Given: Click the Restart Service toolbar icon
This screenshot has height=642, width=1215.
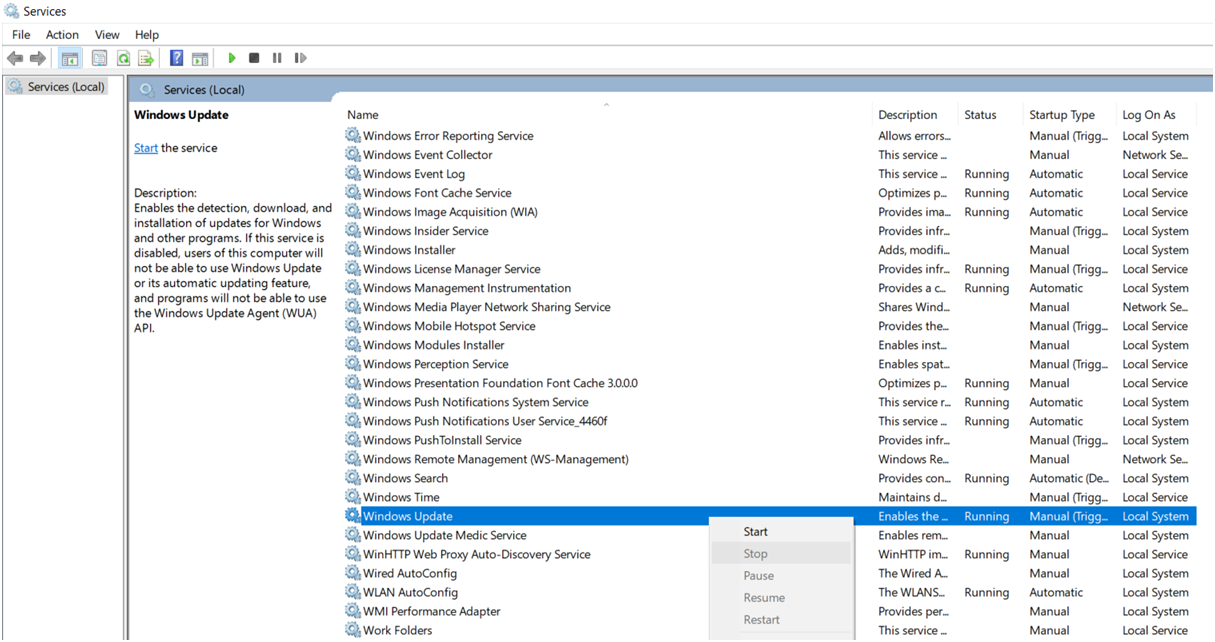Looking at the screenshot, I should click(x=300, y=58).
